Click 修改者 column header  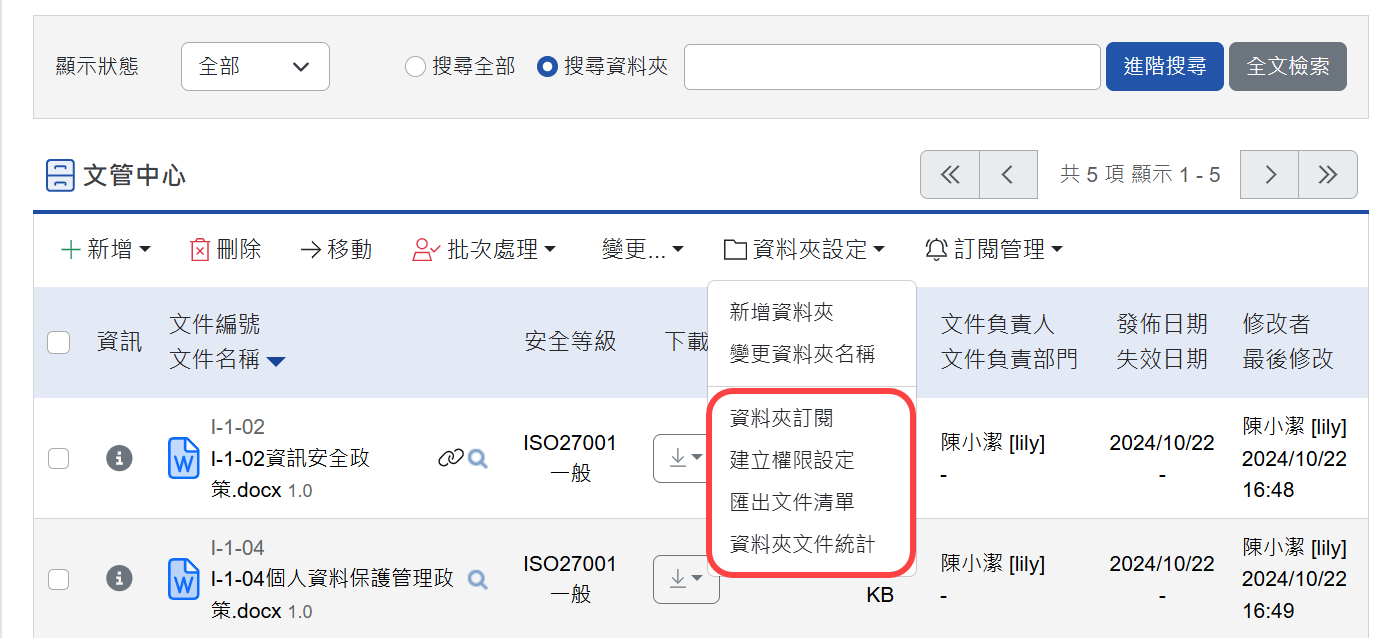(1277, 324)
